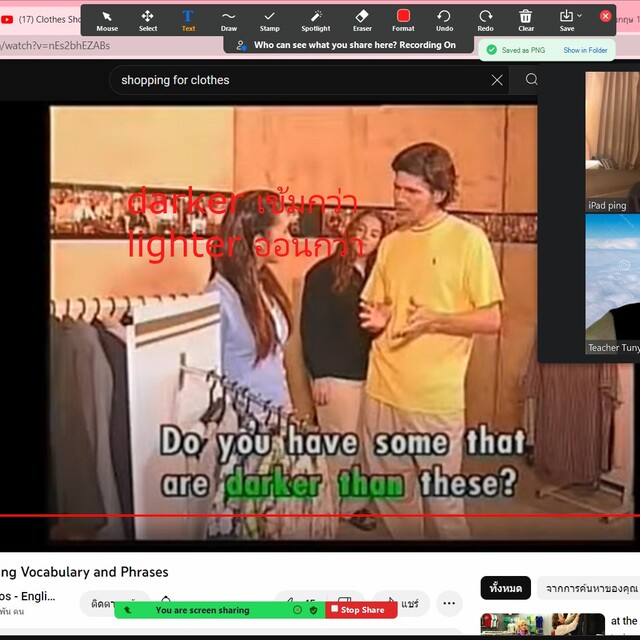Click the 'Saved as PNG' green check icon
The width and height of the screenshot is (640, 640).
point(492,50)
